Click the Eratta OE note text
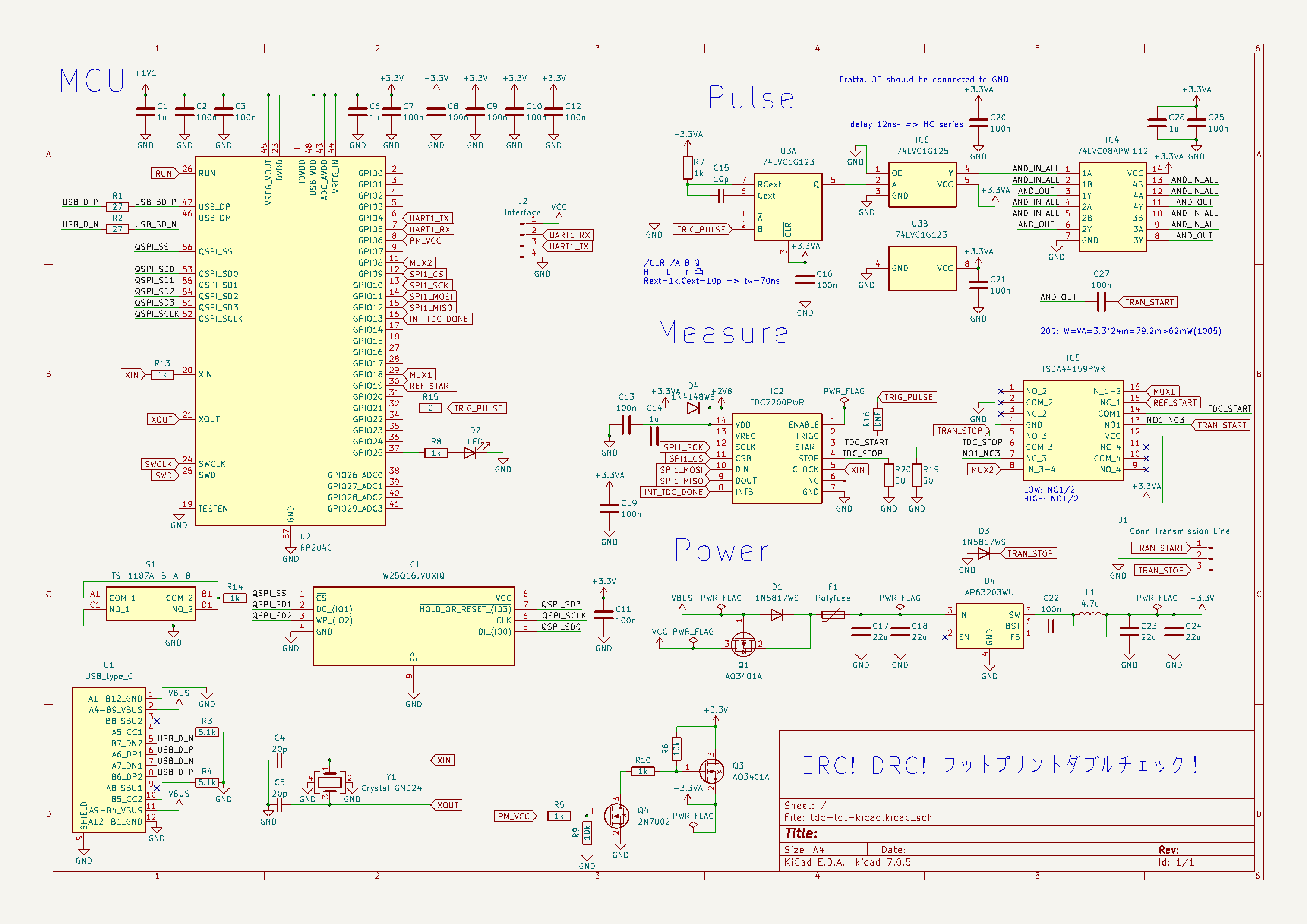 tap(924, 80)
